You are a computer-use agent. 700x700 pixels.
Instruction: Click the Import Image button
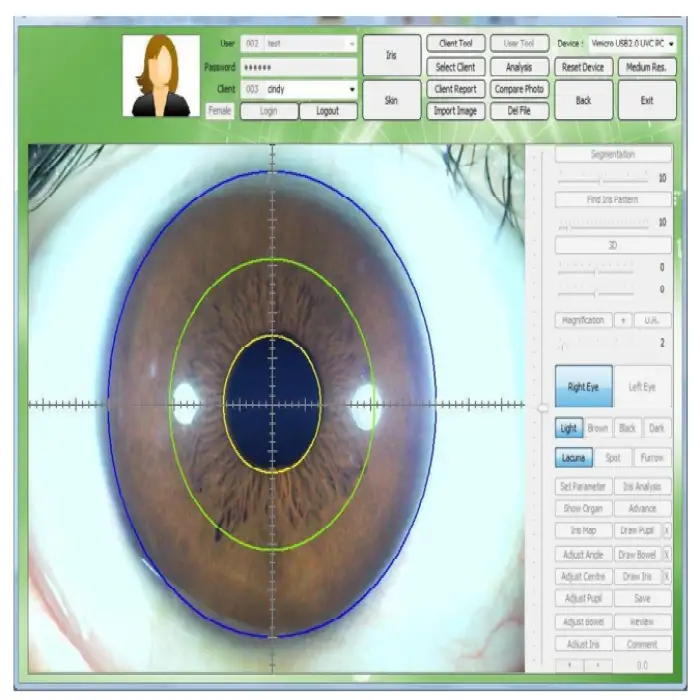pyautogui.click(x=455, y=111)
